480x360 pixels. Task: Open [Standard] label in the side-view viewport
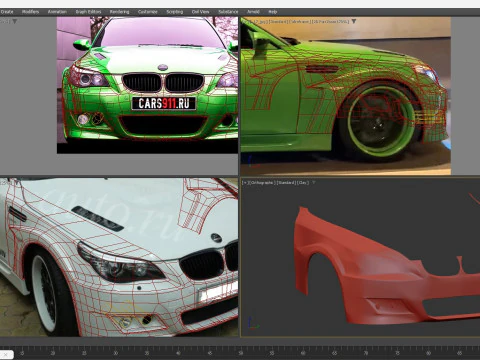[278, 21]
